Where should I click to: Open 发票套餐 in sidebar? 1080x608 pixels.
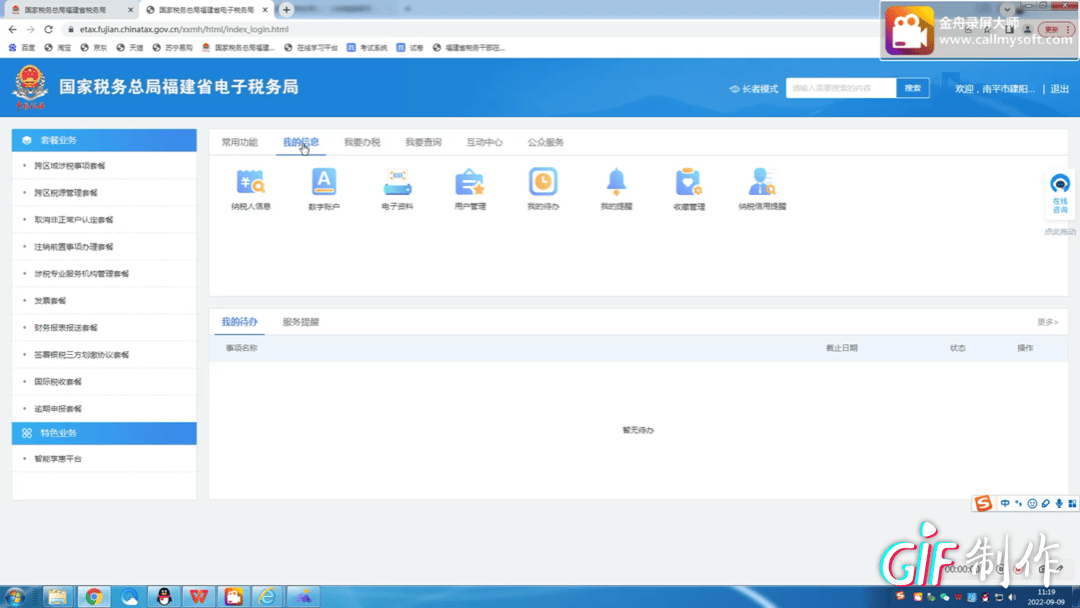[x=50, y=301]
